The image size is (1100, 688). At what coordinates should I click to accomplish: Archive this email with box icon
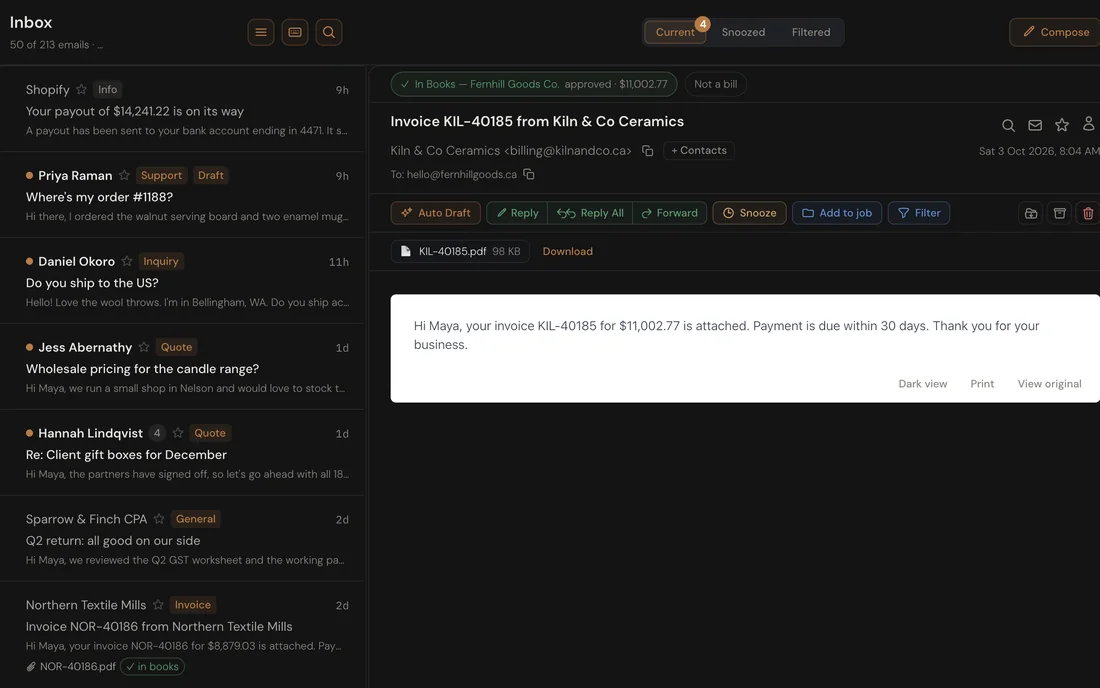(x=1059, y=213)
